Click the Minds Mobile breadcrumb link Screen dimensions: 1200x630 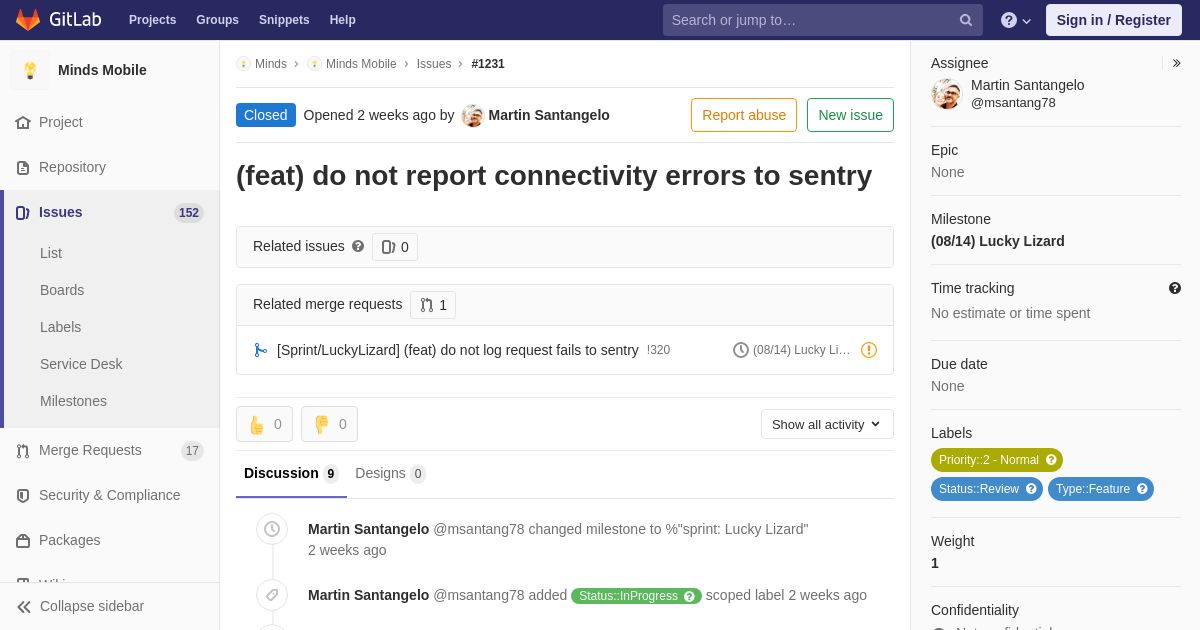[x=361, y=64]
